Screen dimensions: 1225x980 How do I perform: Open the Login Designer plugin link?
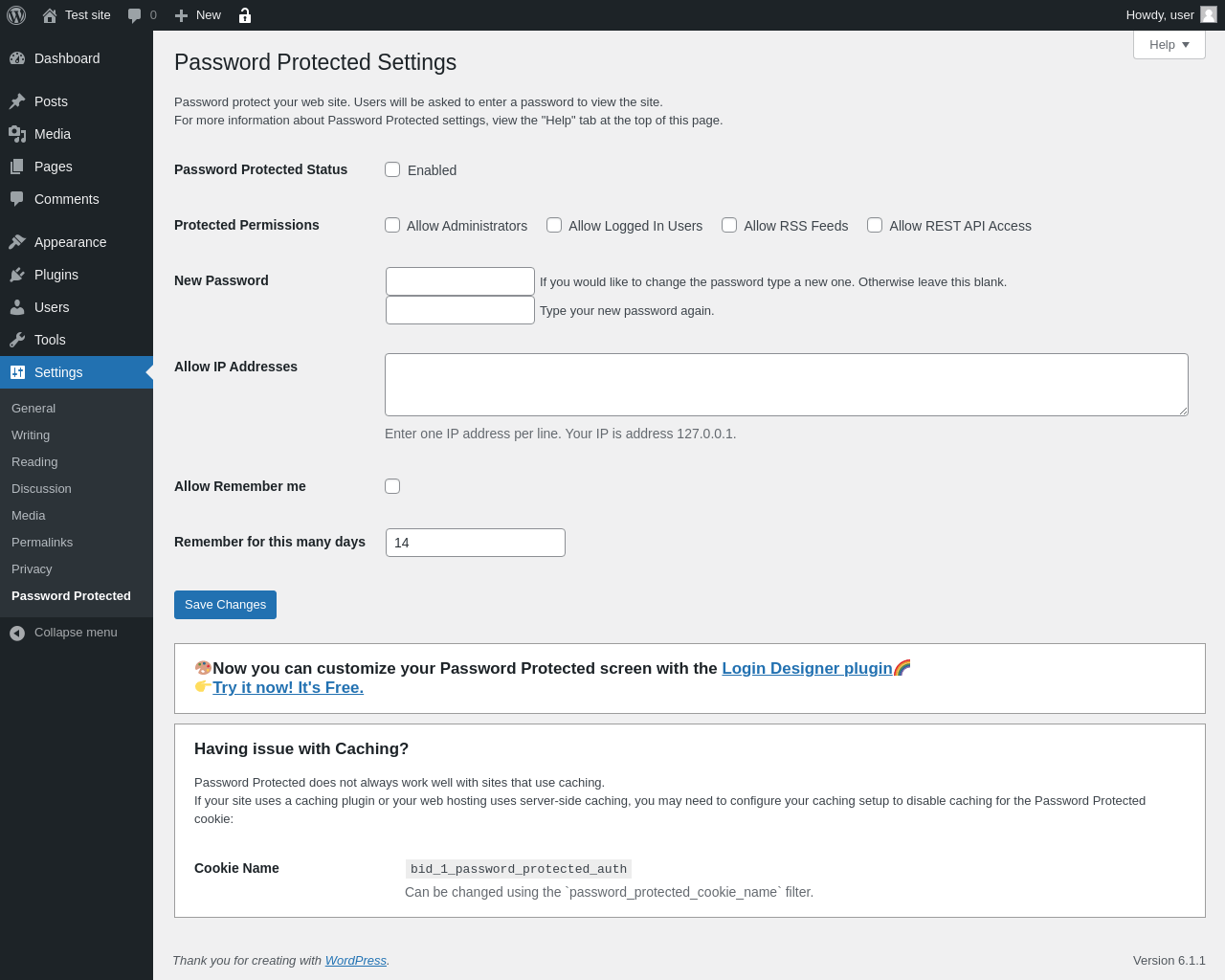coord(807,668)
